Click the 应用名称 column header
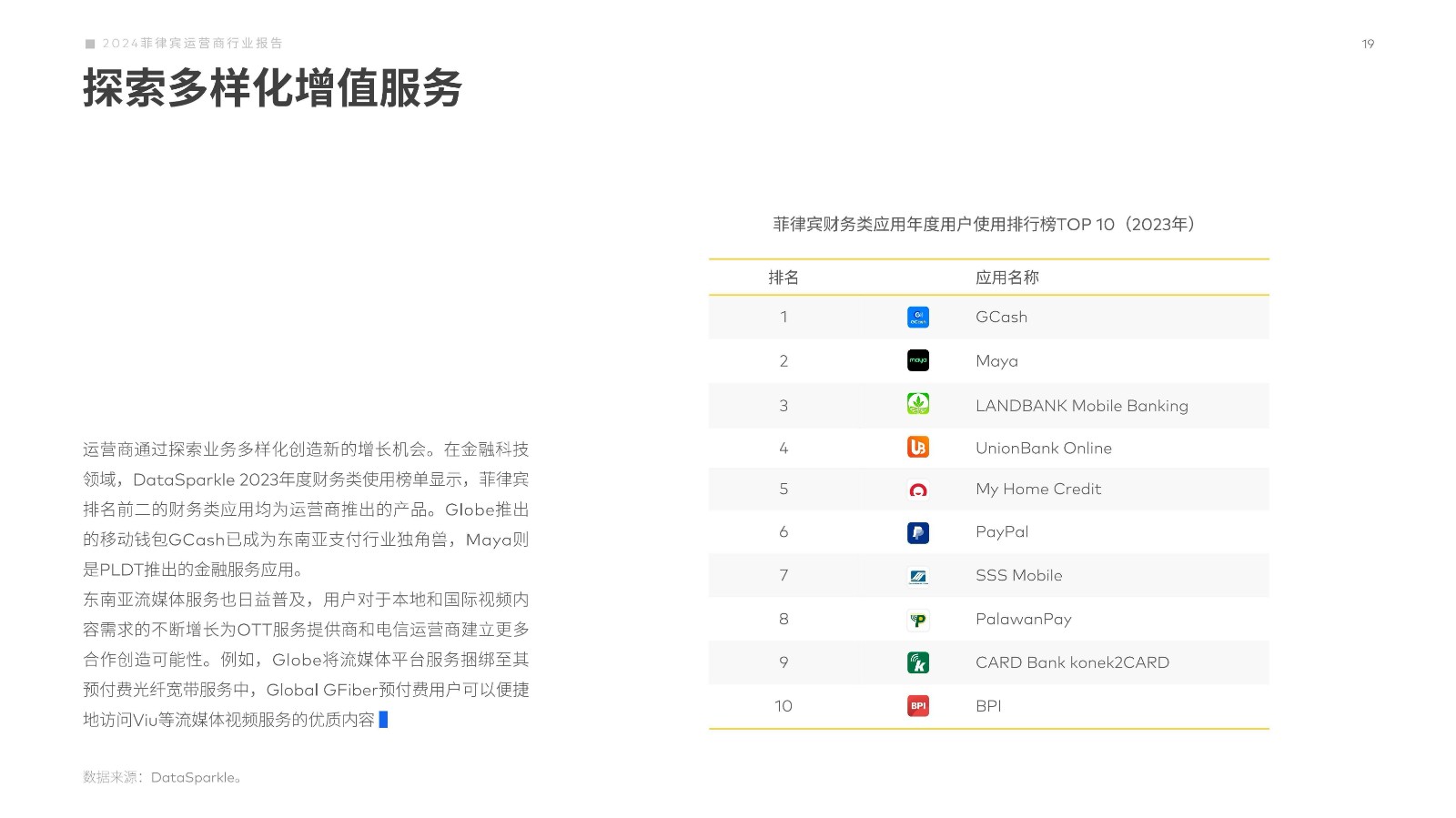This screenshot has height=818, width=1456. pyautogui.click(x=1007, y=278)
